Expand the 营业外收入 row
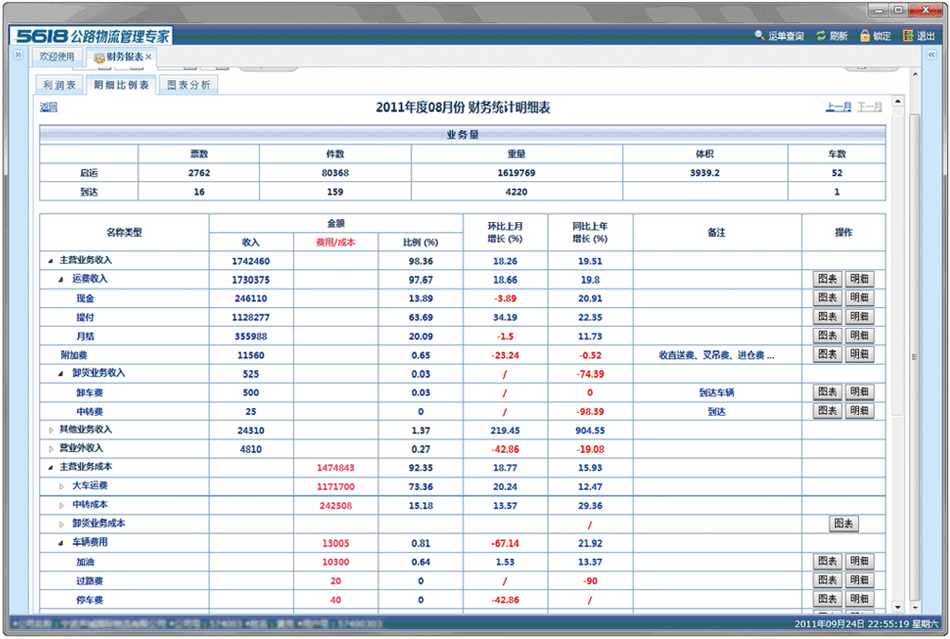Screen dimensions: 950x639 [51, 448]
